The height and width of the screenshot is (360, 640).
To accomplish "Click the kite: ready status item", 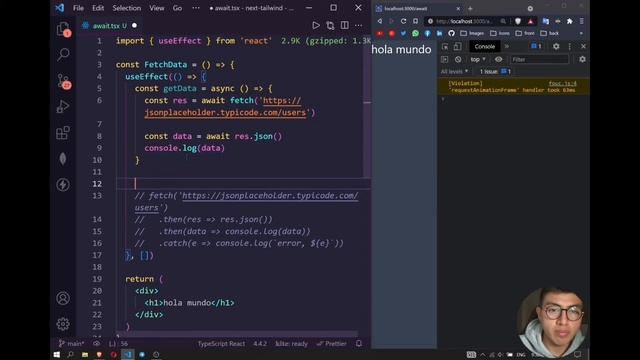I will [291, 344].
